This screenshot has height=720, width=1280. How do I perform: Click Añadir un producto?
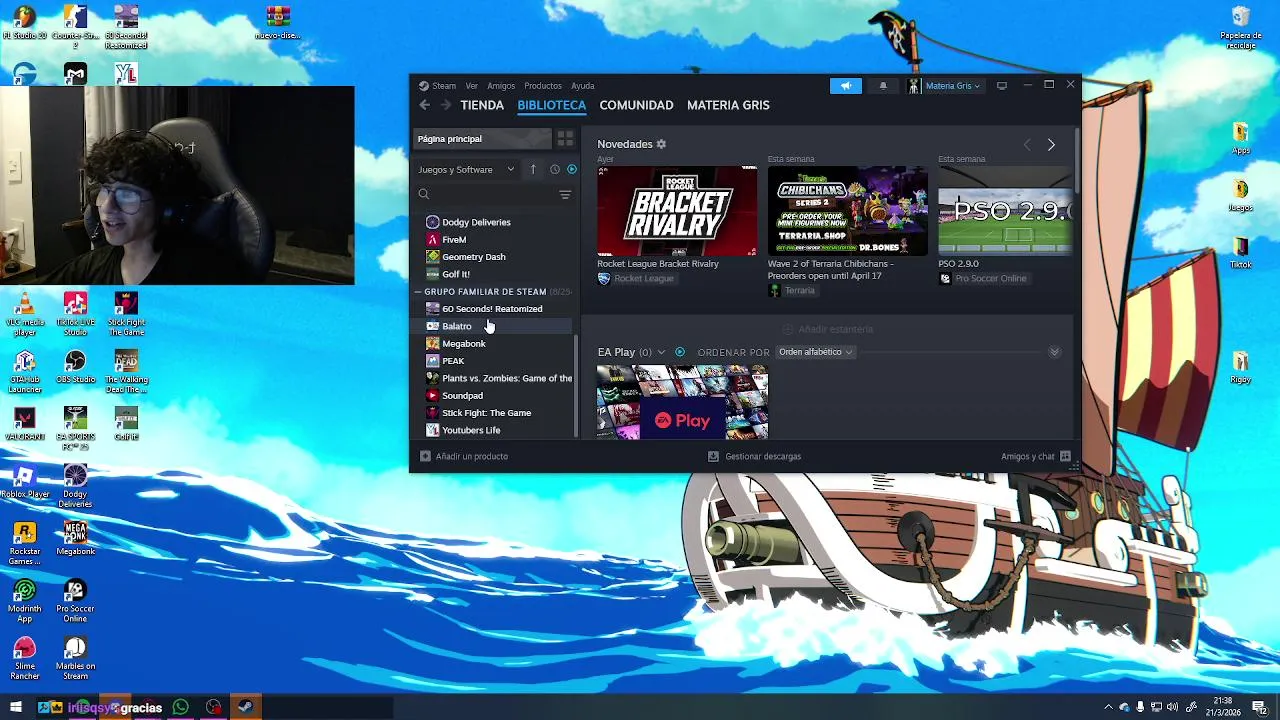click(464, 456)
